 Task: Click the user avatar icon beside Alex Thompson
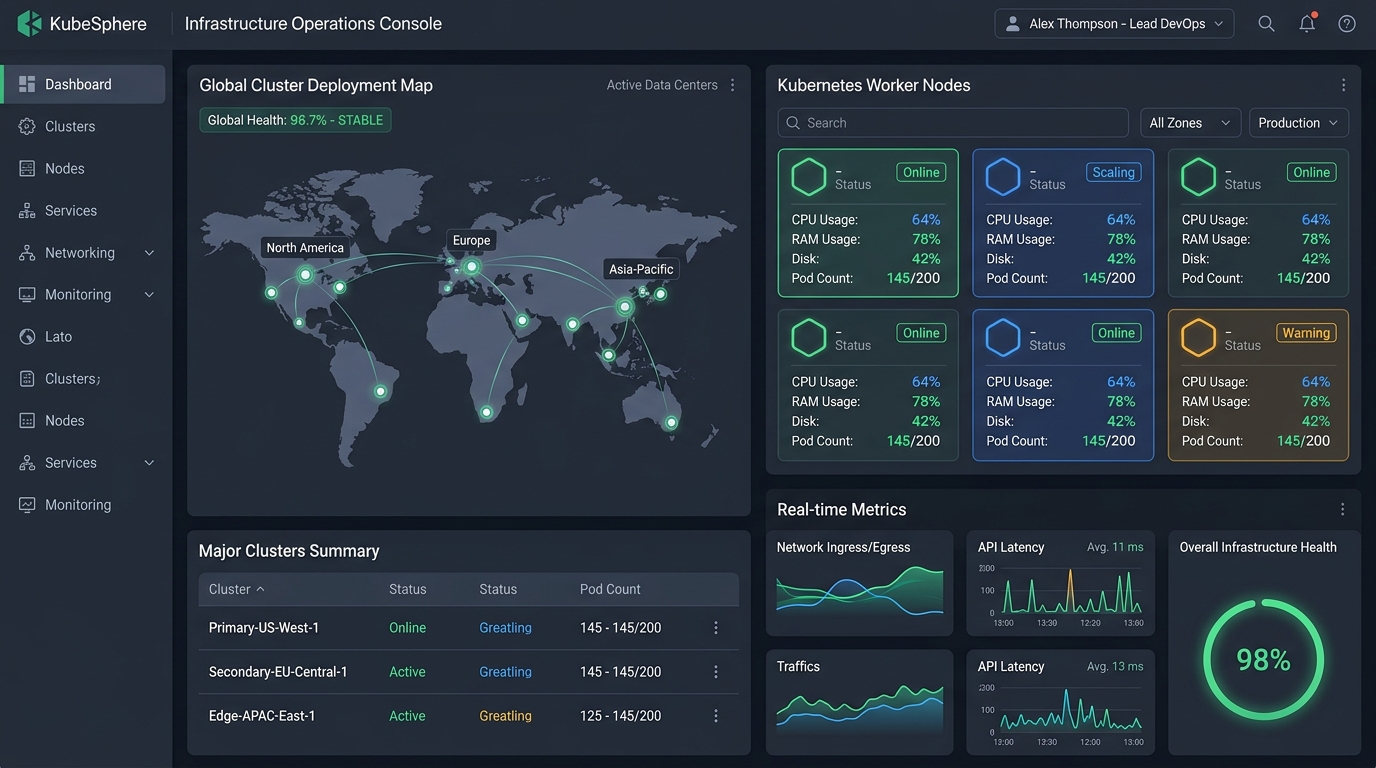(1012, 24)
